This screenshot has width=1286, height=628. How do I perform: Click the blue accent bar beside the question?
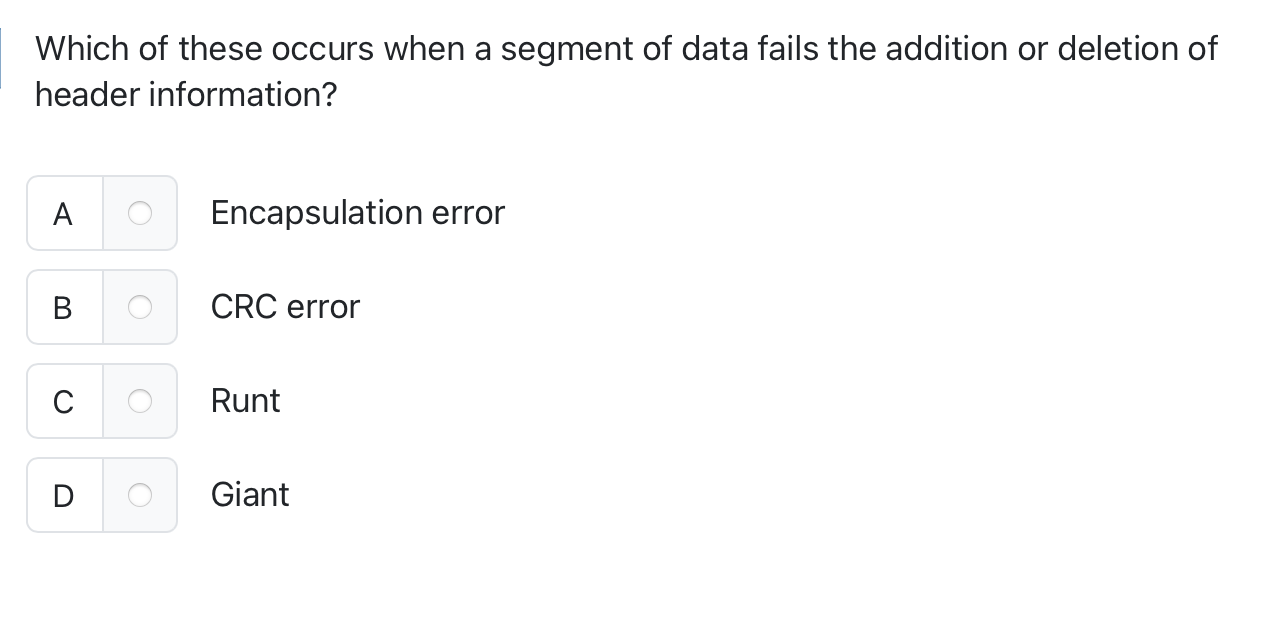3,57
